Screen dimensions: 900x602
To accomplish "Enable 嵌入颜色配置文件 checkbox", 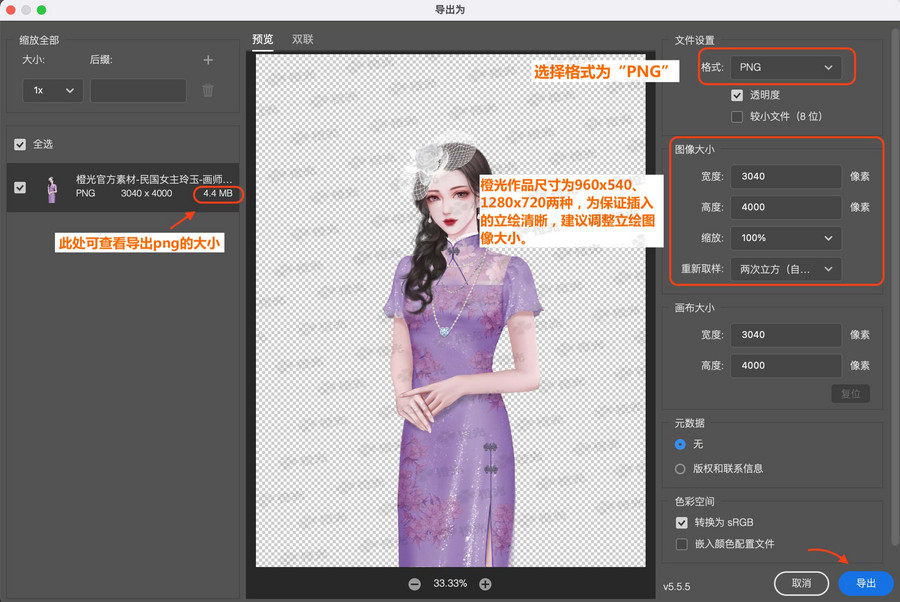I will [681, 544].
